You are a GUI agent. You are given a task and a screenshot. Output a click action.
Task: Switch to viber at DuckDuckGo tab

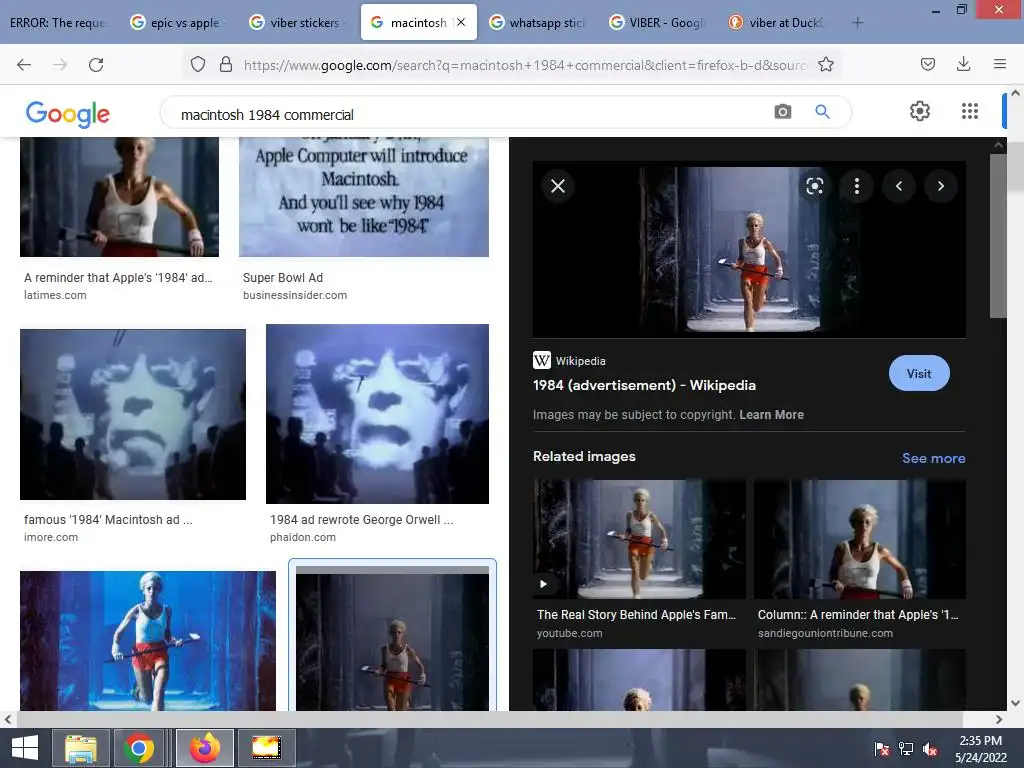(777, 22)
